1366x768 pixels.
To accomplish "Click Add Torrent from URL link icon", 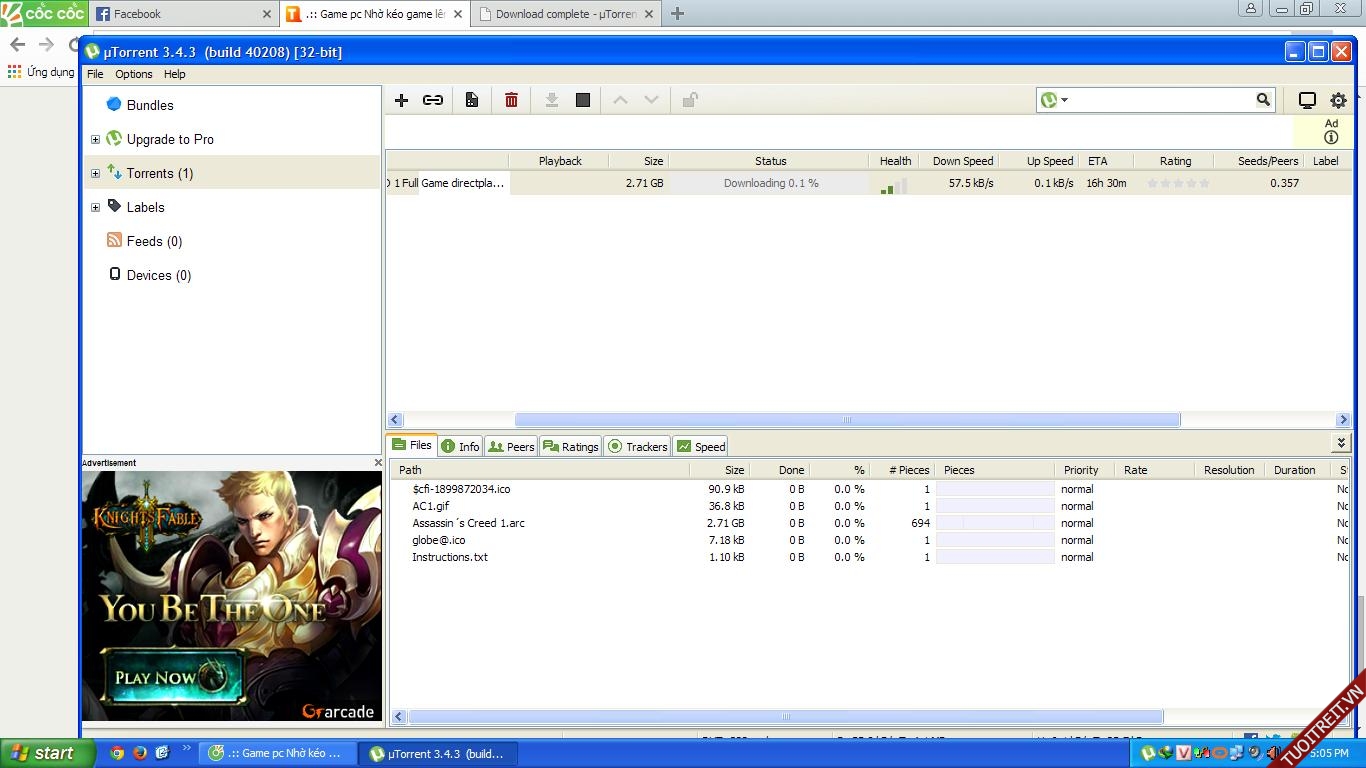I will point(433,100).
